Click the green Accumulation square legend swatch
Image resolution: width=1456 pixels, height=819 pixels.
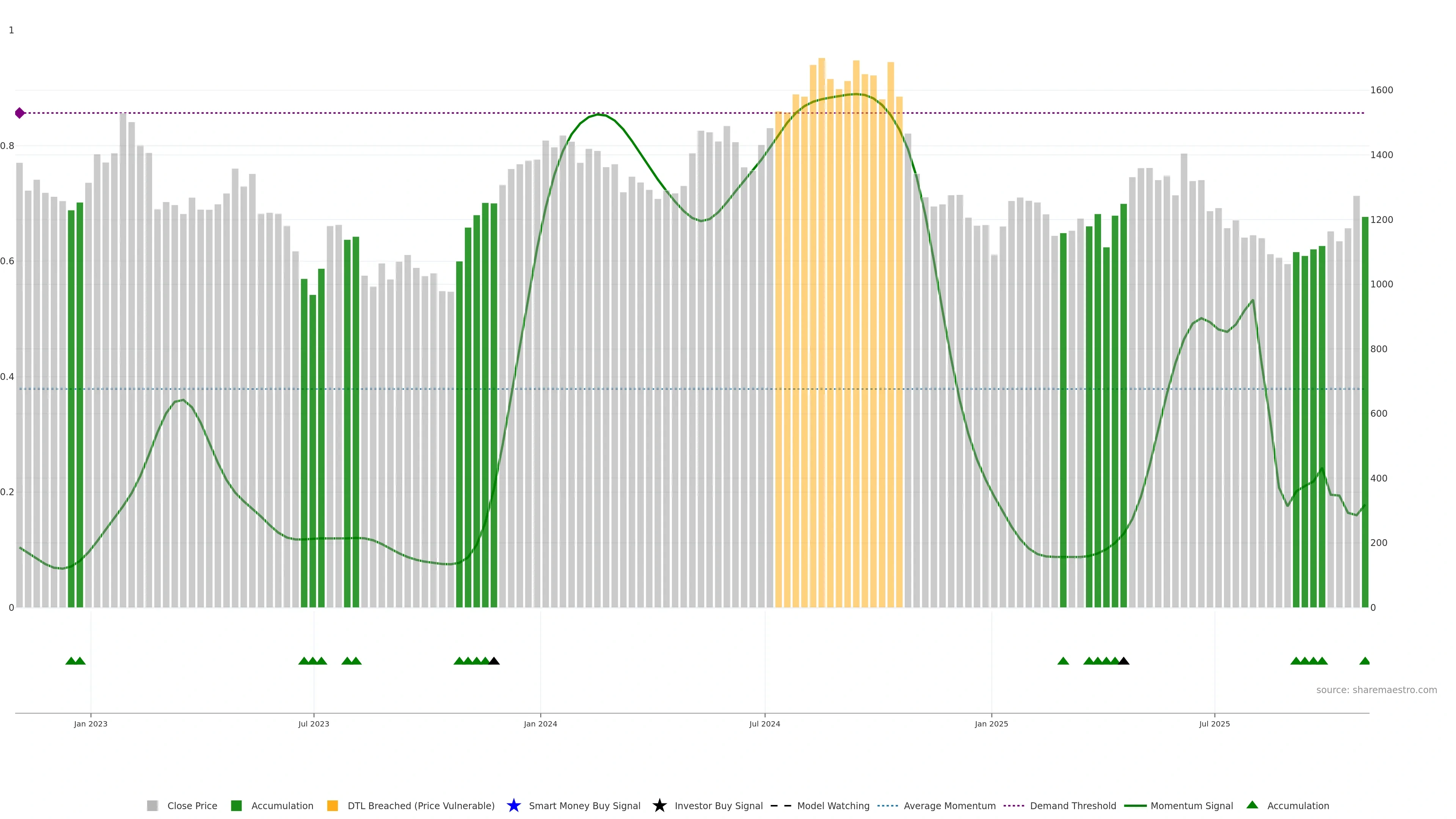pos(236,806)
